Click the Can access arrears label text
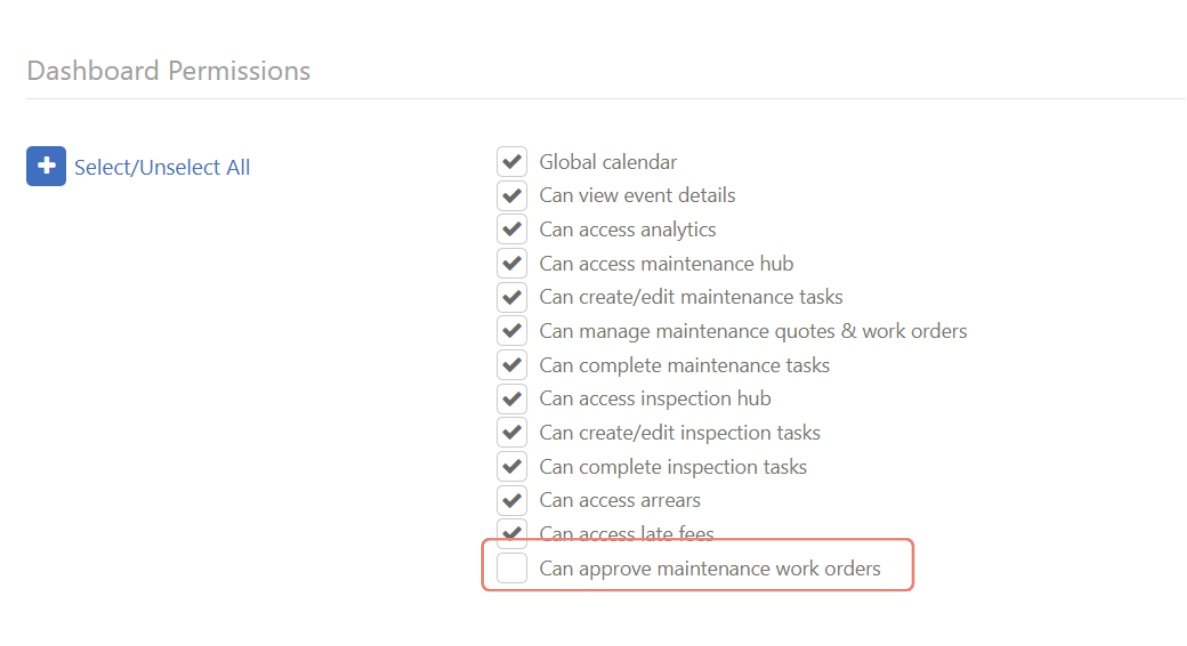 [620, 501]
